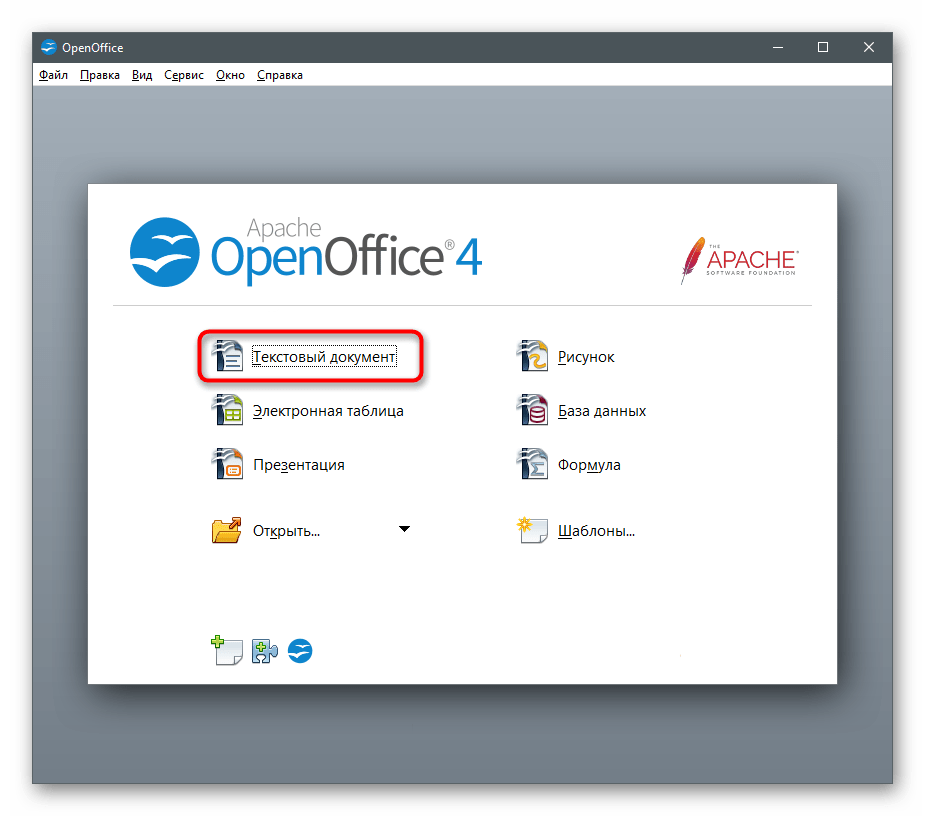Click the Presentation (Презентация) icon
This screenshot has height=816, width=925.
coord(228,464)
